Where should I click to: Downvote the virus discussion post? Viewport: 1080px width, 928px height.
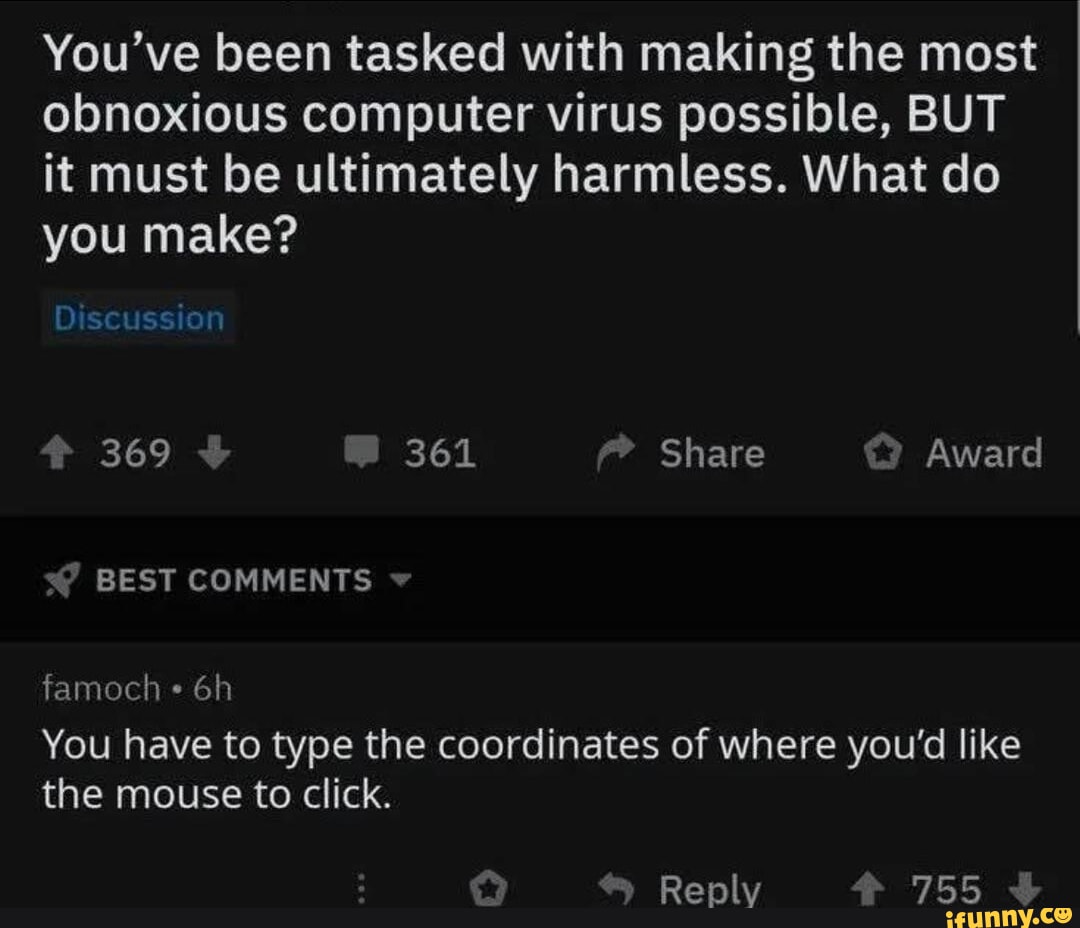point(214,455)
